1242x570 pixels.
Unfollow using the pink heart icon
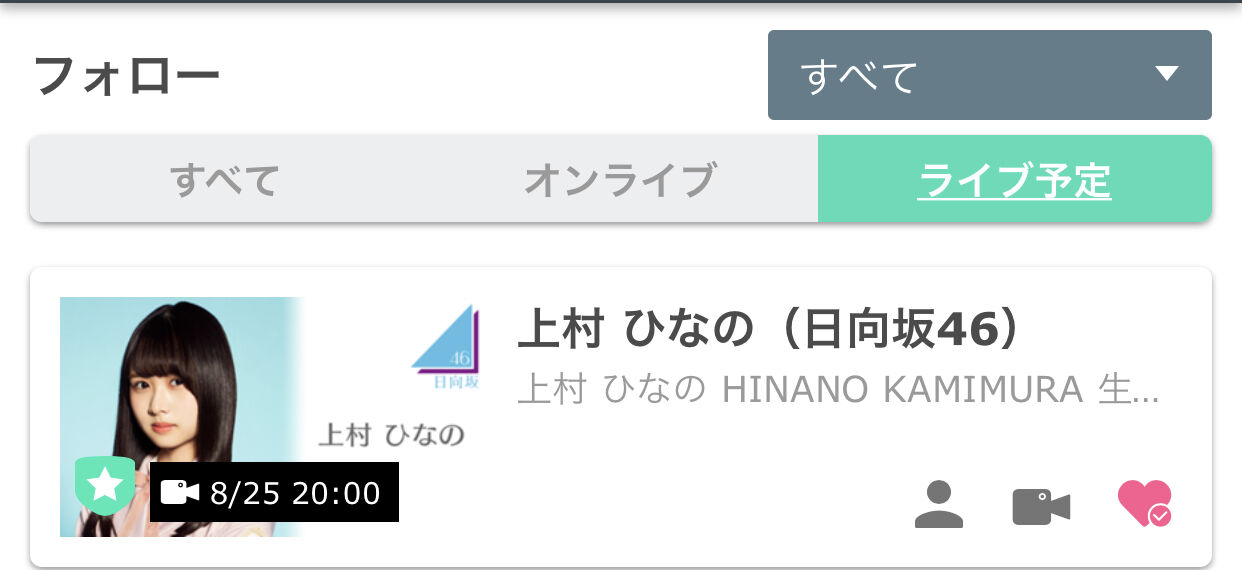click(x=1143, y=503)
